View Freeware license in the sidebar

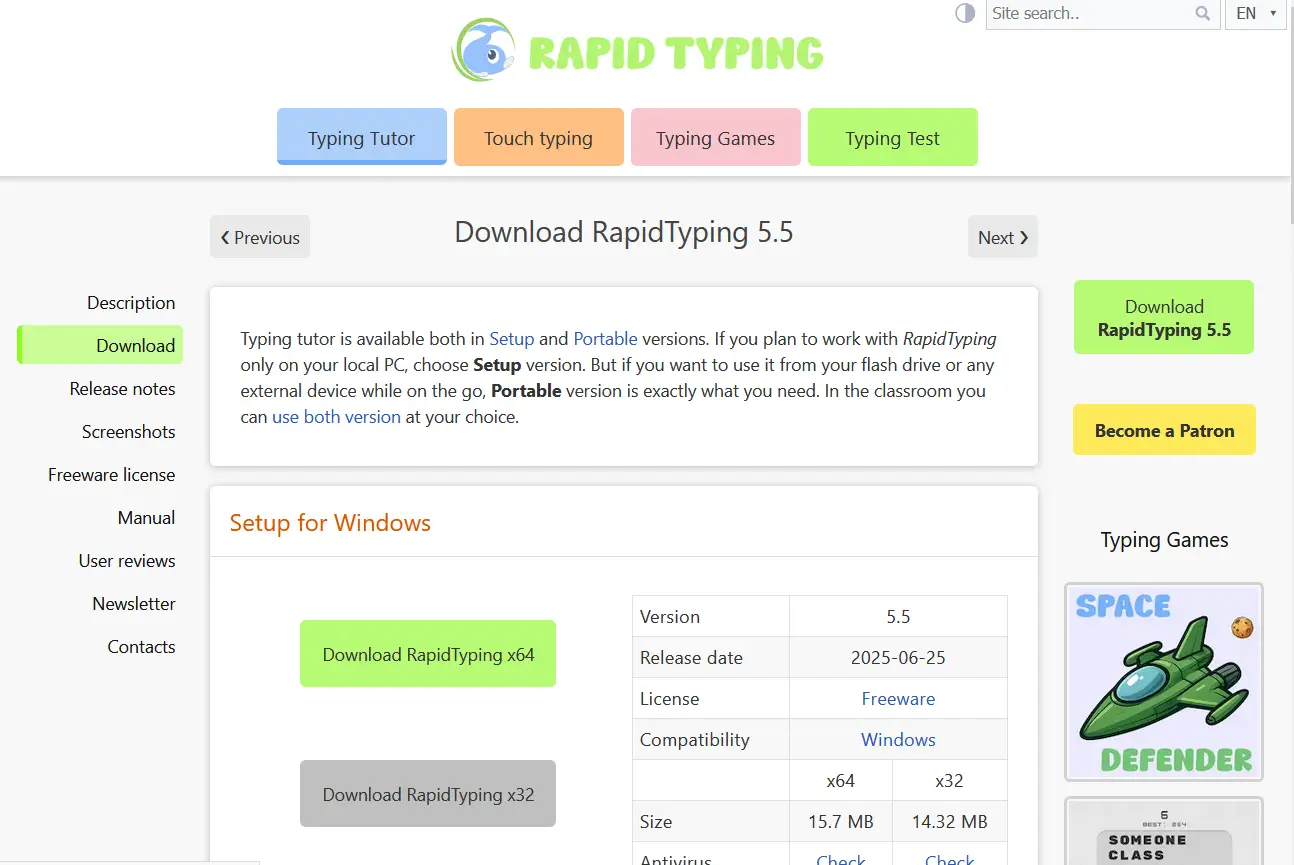tap(112, 475)
